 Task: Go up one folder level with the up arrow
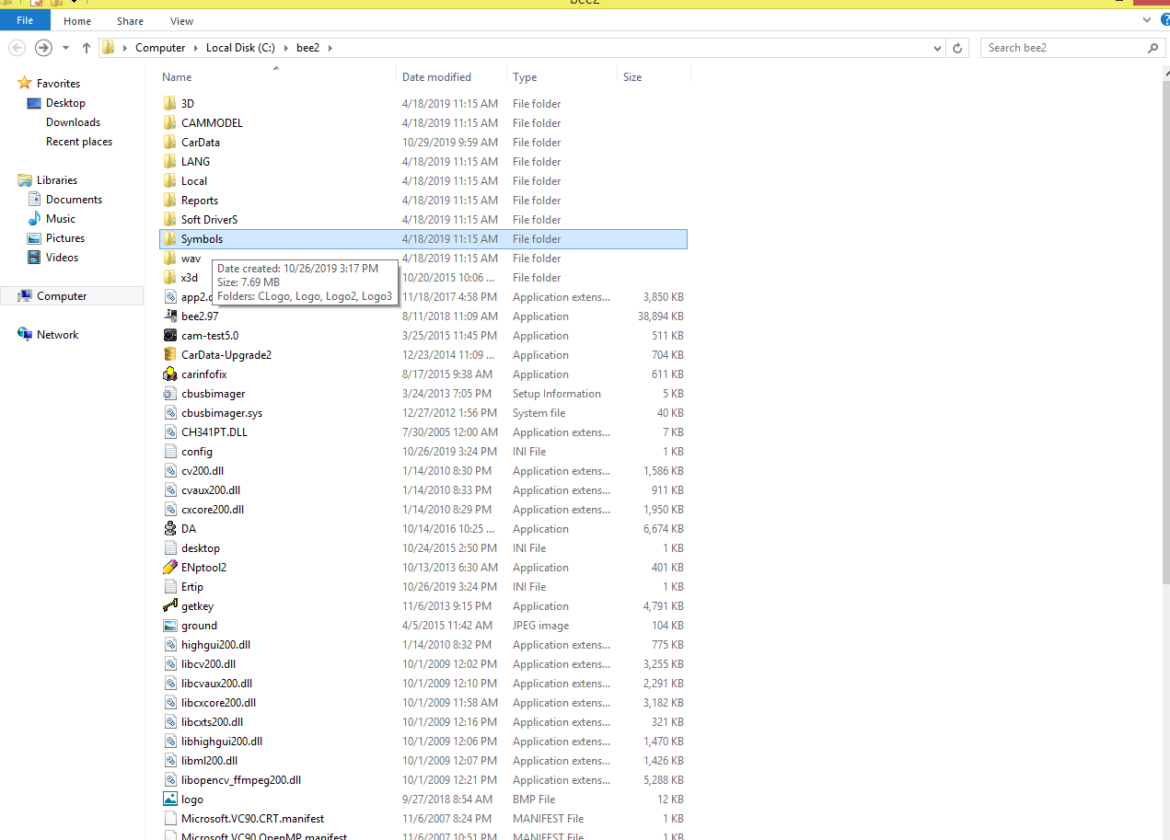click(x=86, y=48)
